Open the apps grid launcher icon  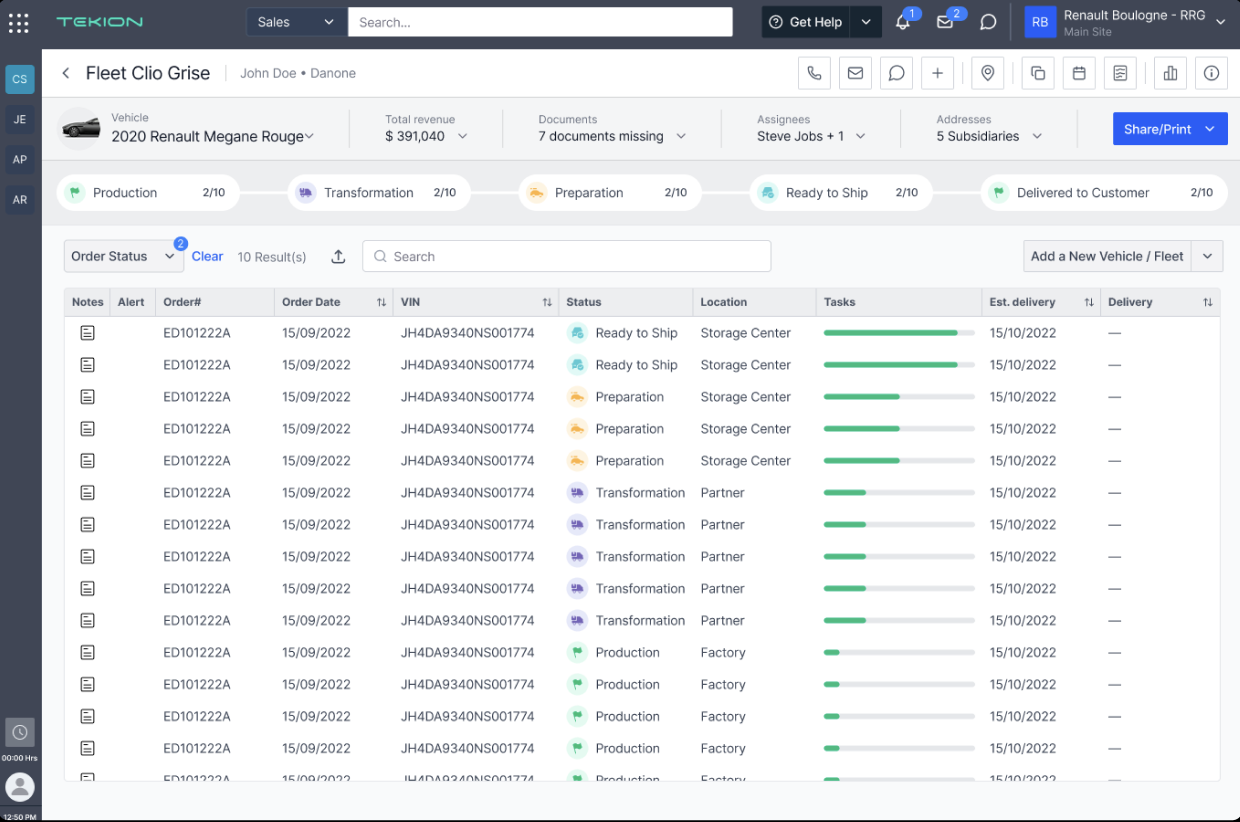[18, 22]
